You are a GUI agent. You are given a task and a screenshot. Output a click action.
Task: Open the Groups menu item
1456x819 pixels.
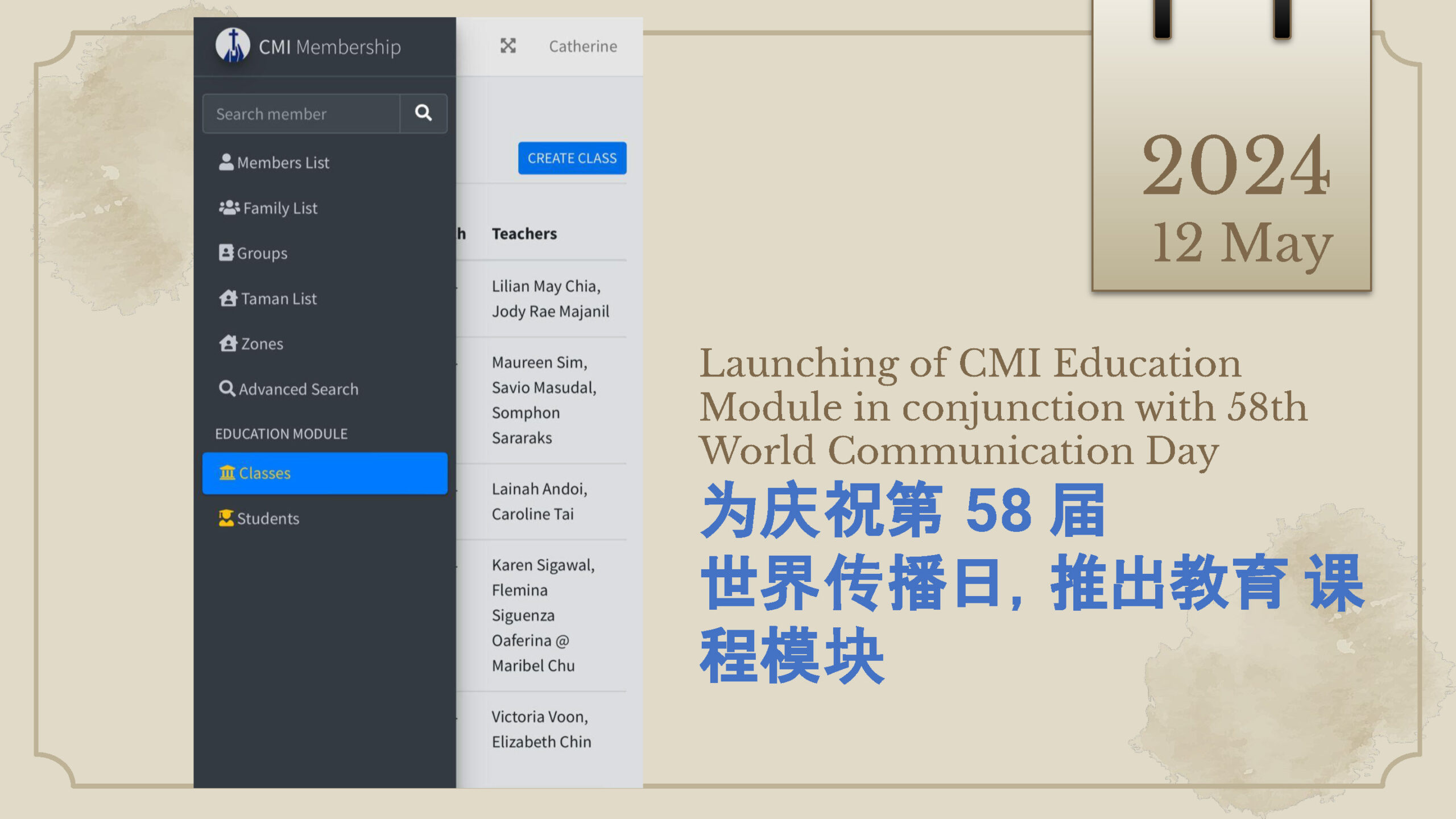325,253
